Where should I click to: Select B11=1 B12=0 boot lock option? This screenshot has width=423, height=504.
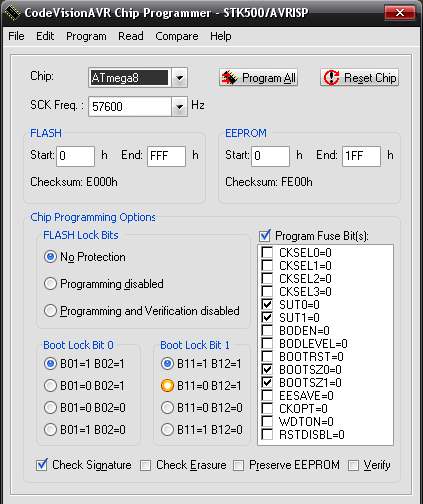[x=167, y=430]
